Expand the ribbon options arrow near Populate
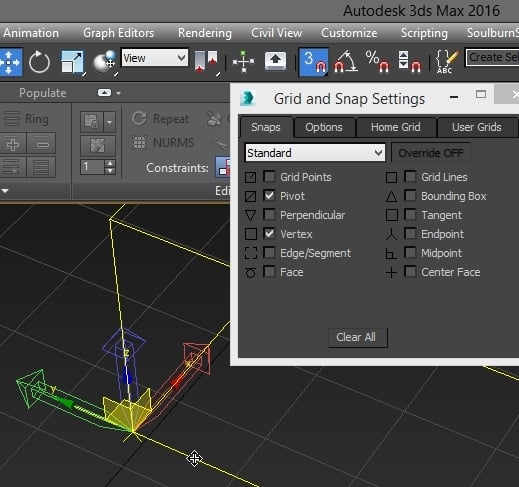Screen dimensions: 519x487 pos(119,93)
